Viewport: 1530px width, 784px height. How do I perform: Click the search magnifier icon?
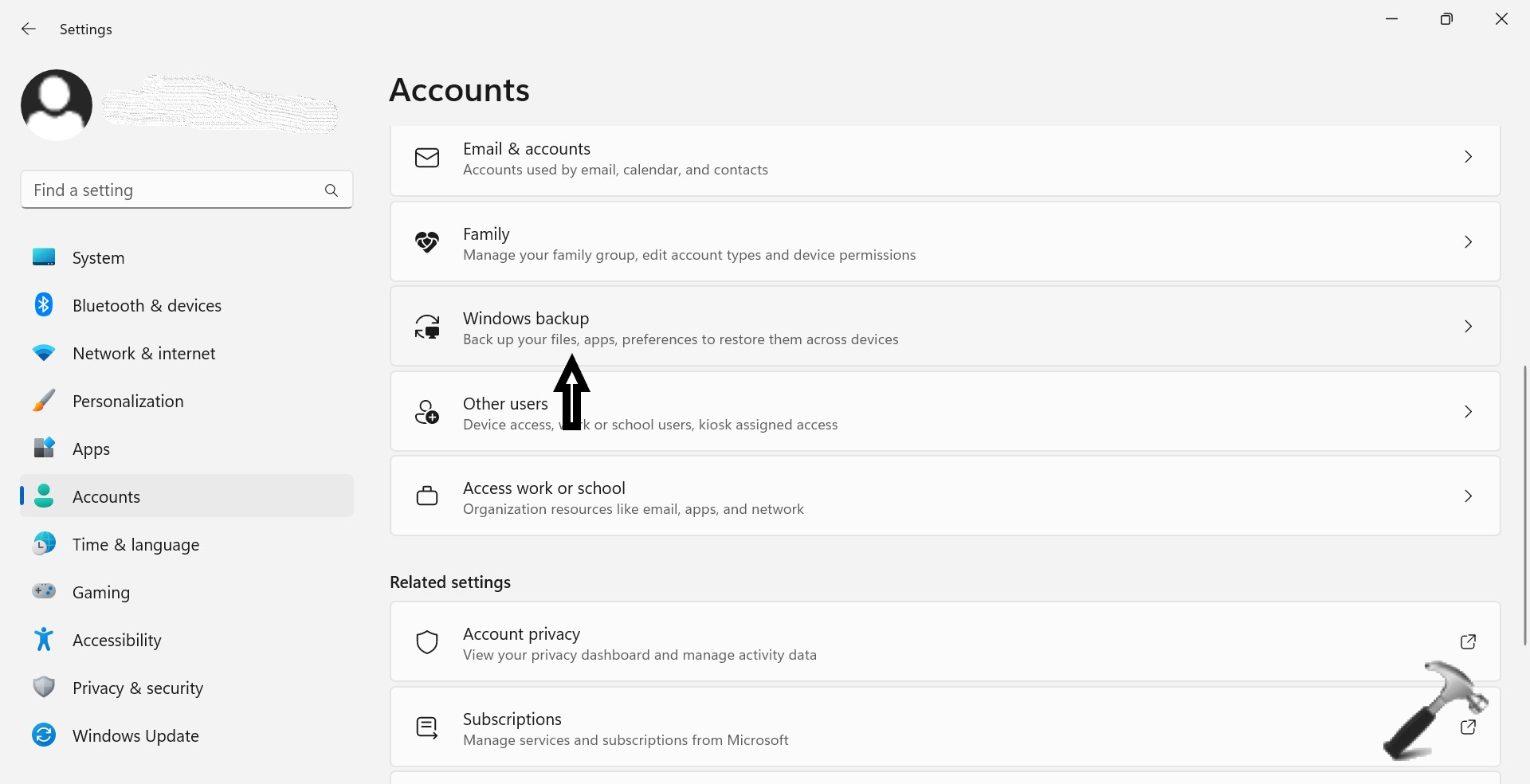pos(331,190)
